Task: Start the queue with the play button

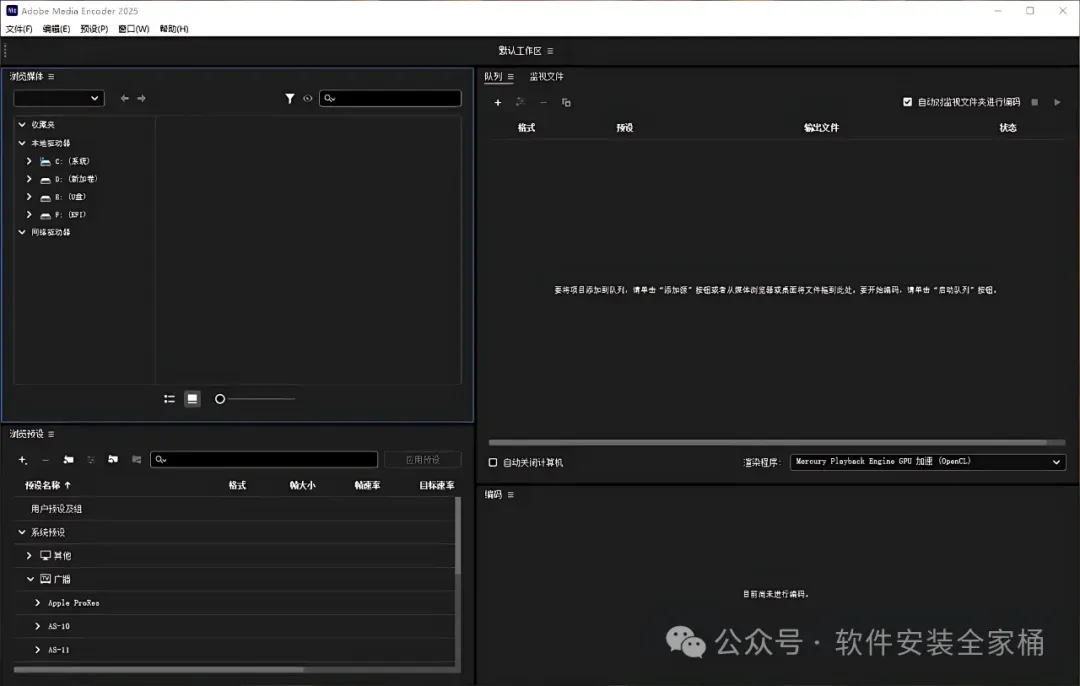Action: click(1057, 102)
